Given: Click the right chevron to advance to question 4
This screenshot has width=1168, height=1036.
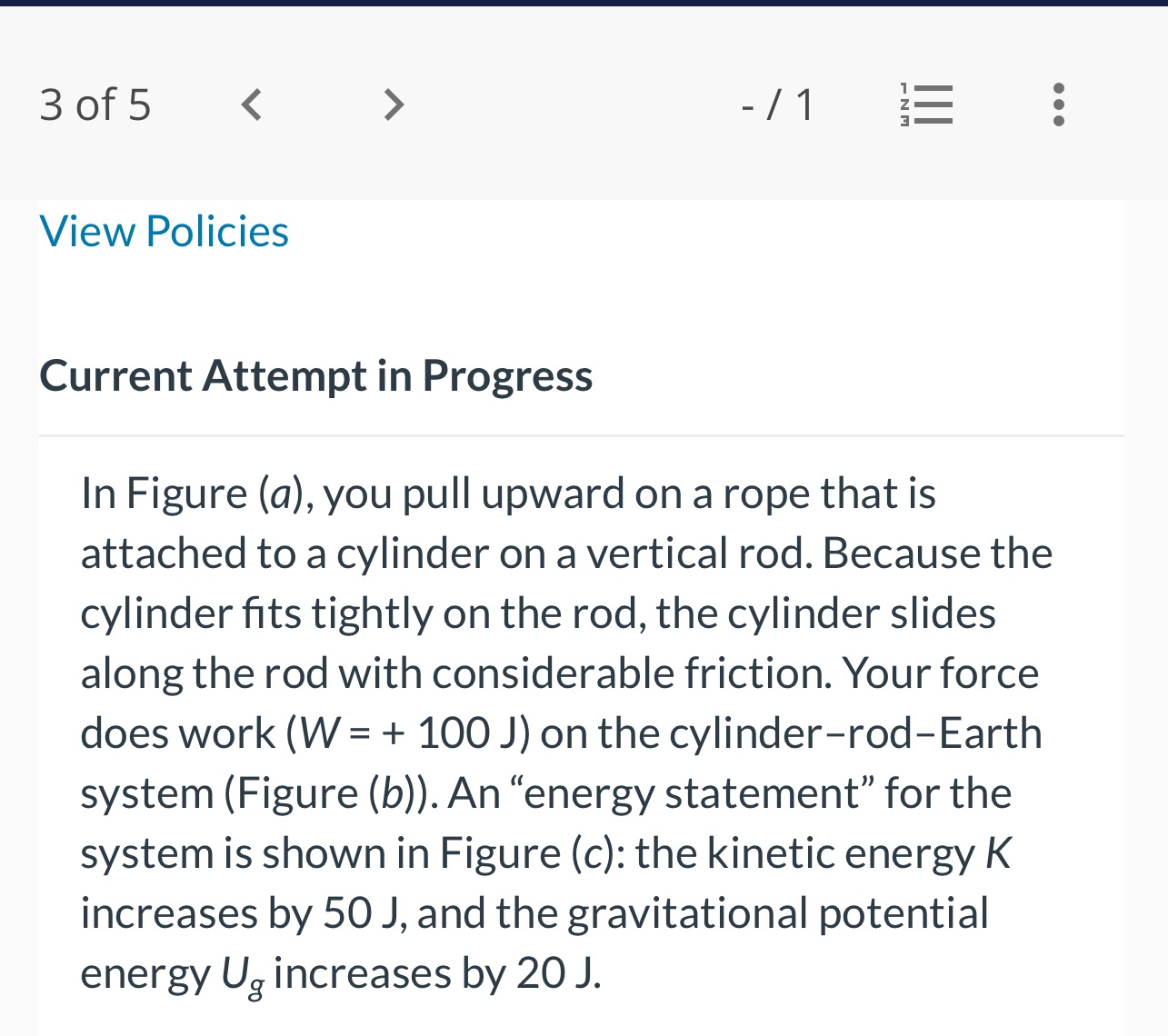Looking at the screenshot, I should pyautogui.click(x=393, y=105).
